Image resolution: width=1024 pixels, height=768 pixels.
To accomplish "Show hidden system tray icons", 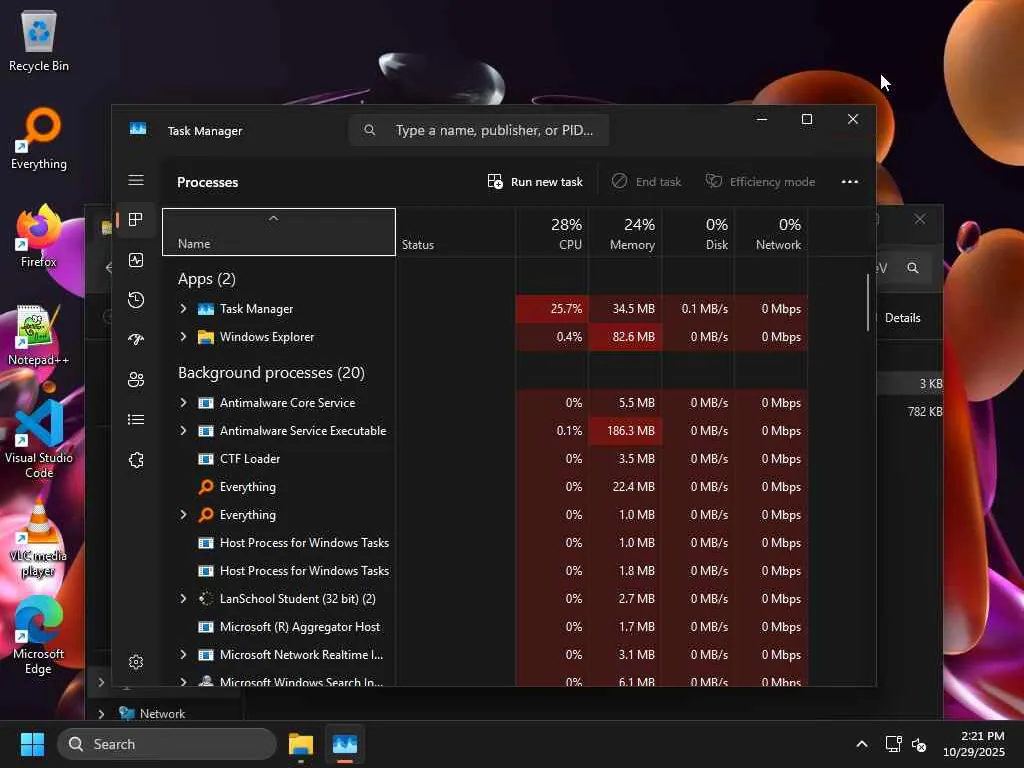I will click(x=862, y=744).
